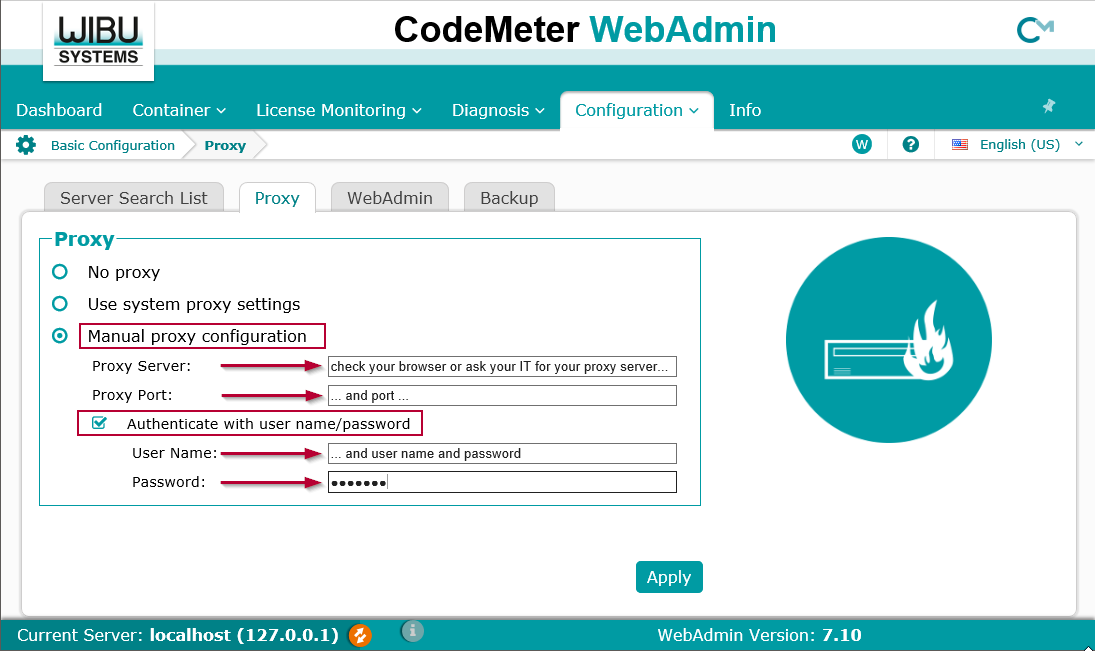Click the gear icon beside Basic Configuration
This screenshot has height=651, width=1095.
tap(26, 145)
